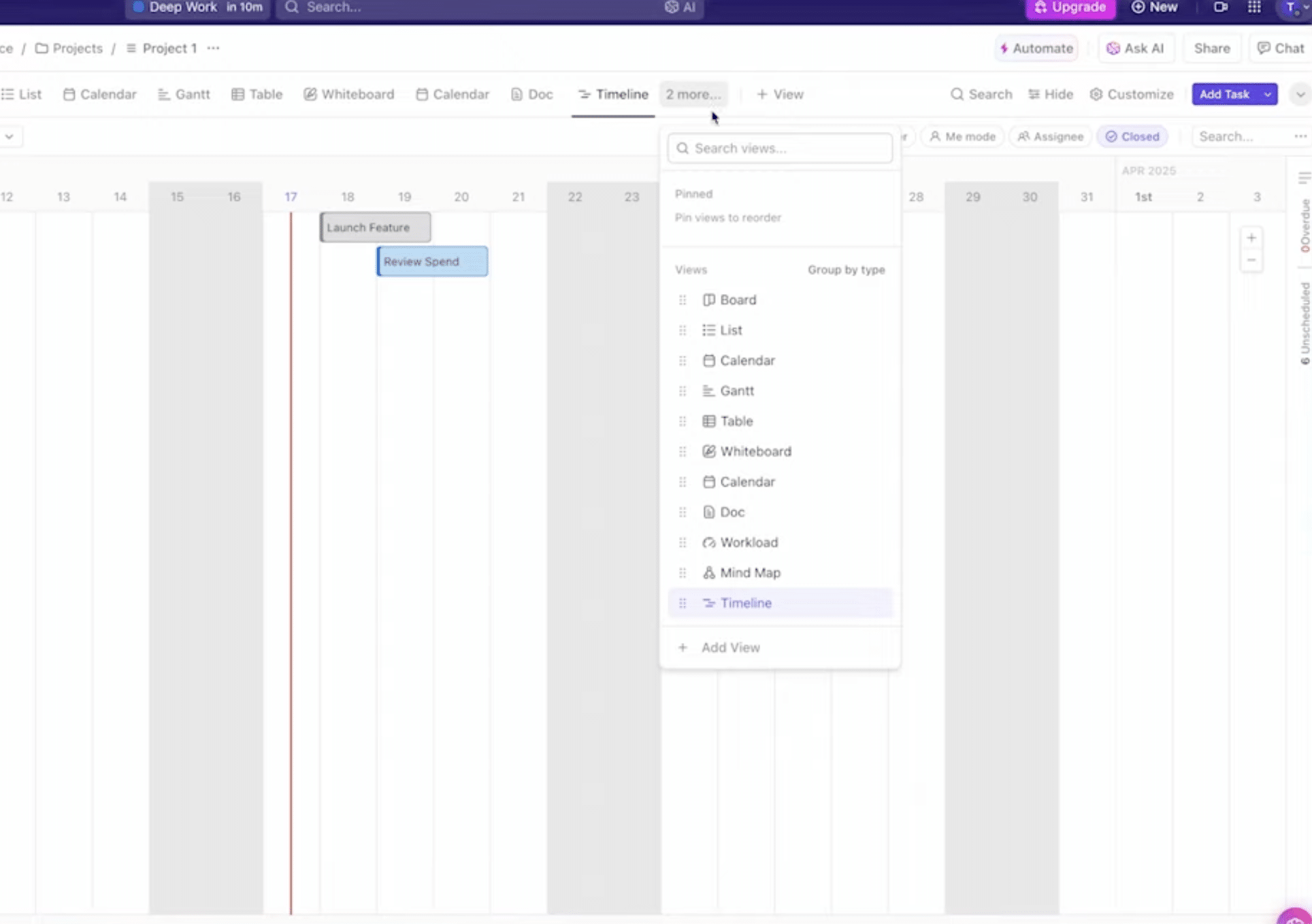
Task: Toggle the Assignee filter chip
Action: click(1050, 136)
